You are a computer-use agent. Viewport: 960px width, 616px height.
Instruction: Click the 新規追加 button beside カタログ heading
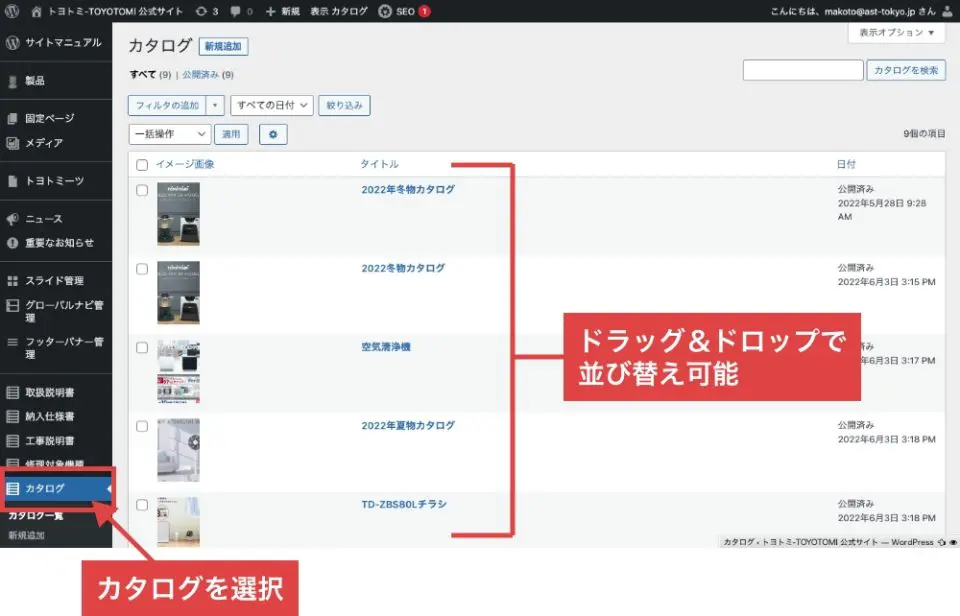[223, 47]
